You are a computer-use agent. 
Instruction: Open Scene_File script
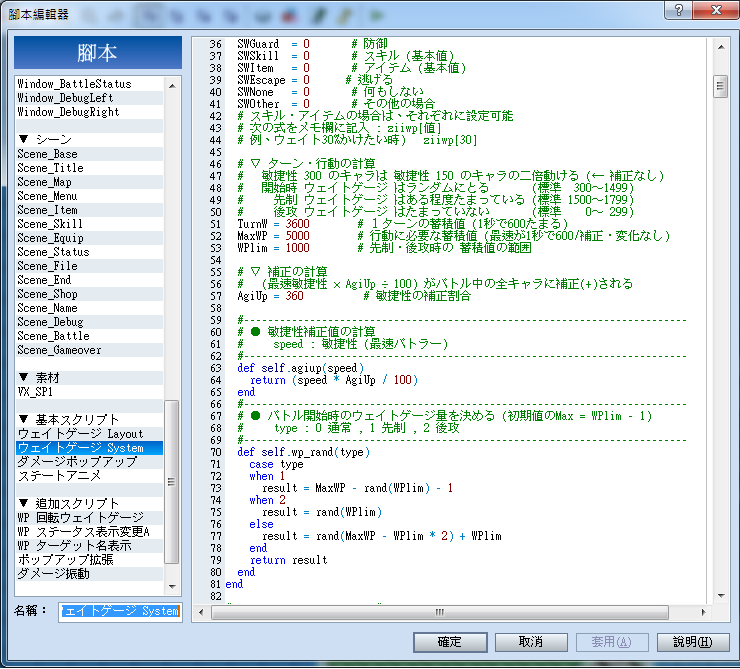point(89,266)
